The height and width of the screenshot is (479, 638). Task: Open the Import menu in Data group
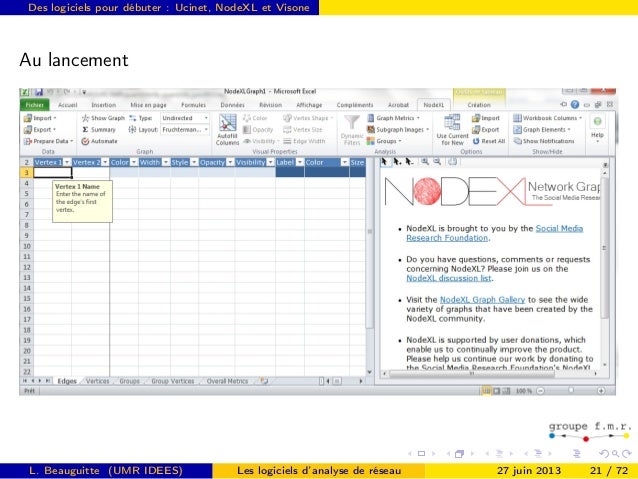(39, 118)
